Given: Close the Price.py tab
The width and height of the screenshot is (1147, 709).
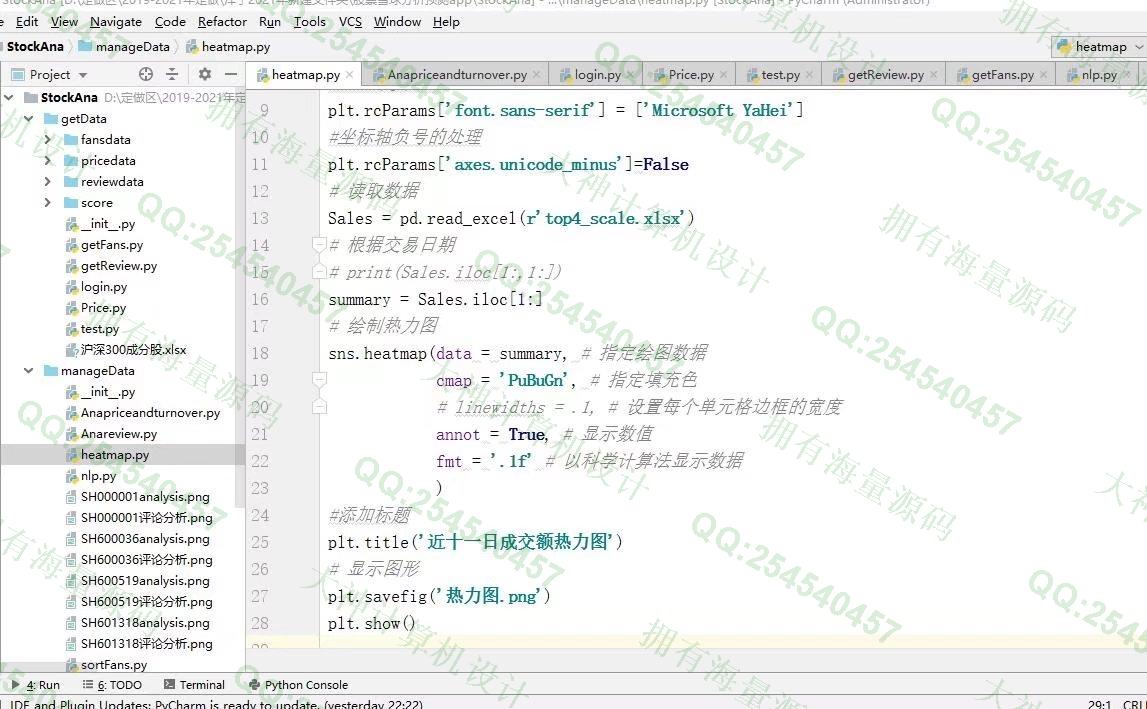Looking at the screenshot, I should click(723, 75).
